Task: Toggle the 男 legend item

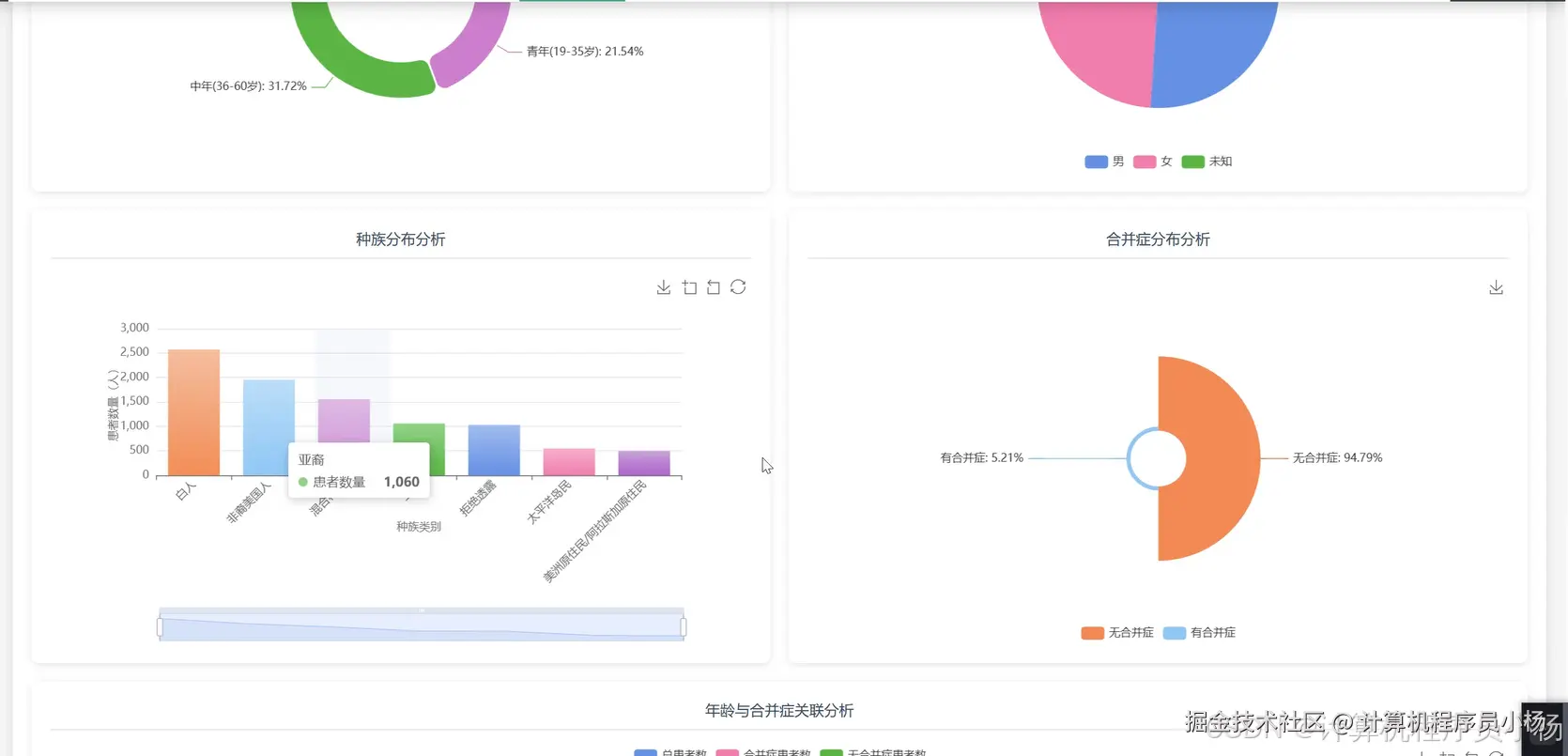Action: 1104,162
